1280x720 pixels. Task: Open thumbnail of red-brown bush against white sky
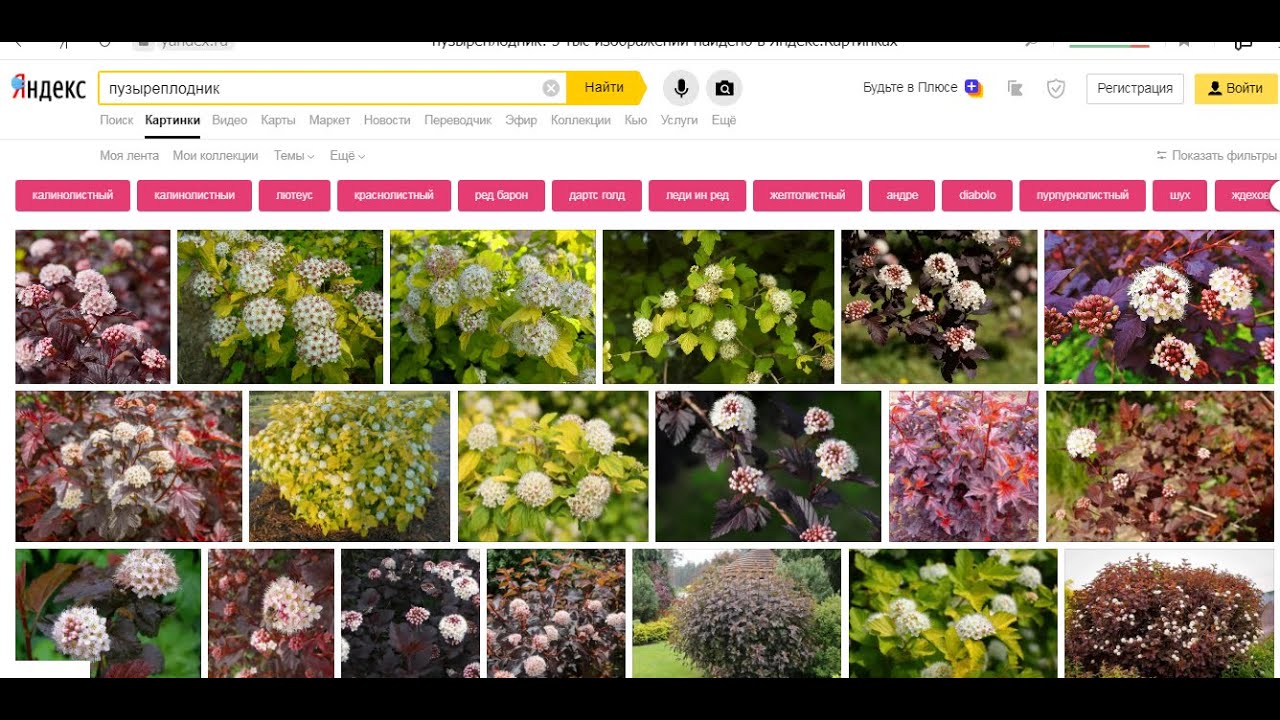coord(1169,613)
